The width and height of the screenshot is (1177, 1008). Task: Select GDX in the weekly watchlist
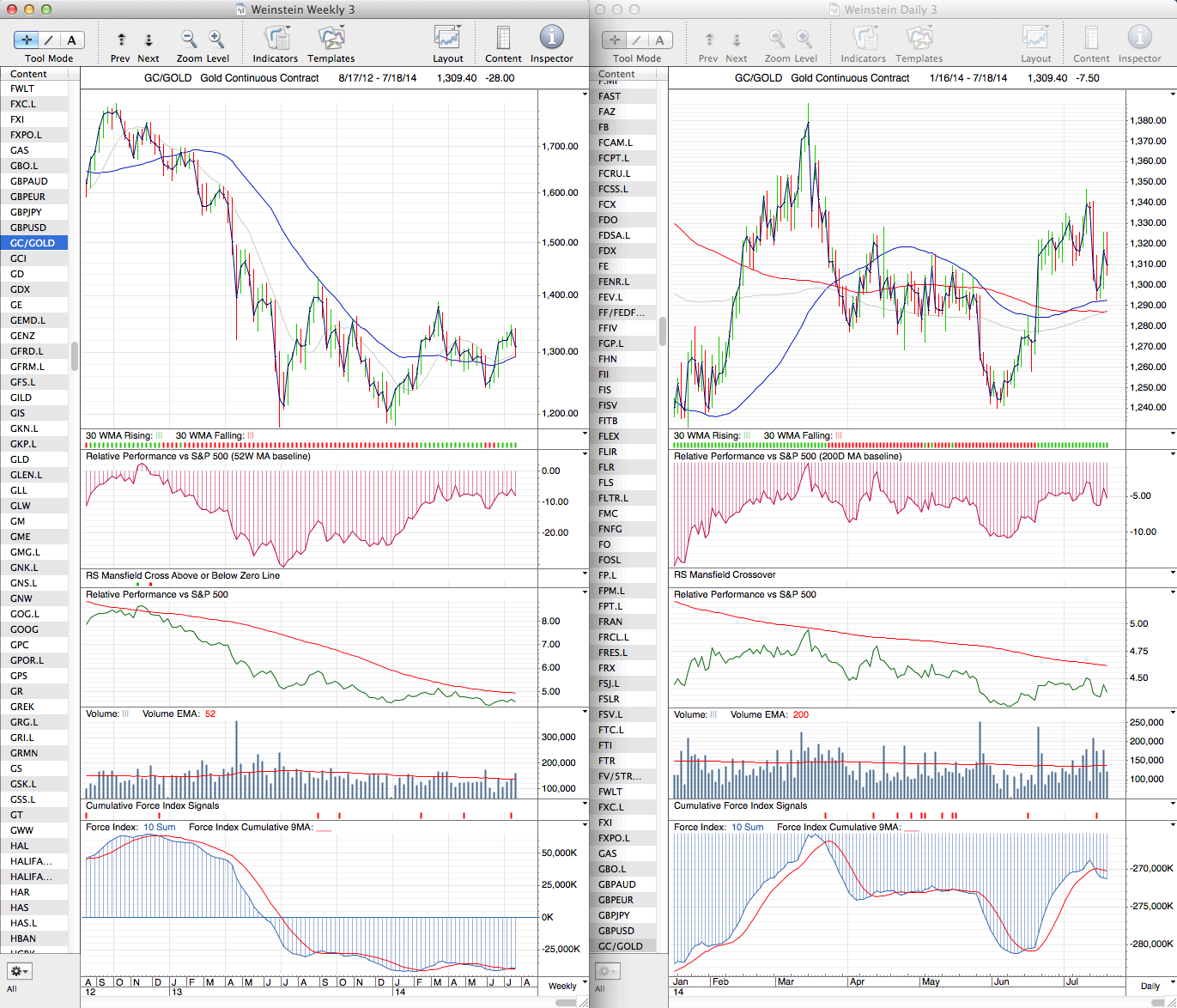coord(21,289)
